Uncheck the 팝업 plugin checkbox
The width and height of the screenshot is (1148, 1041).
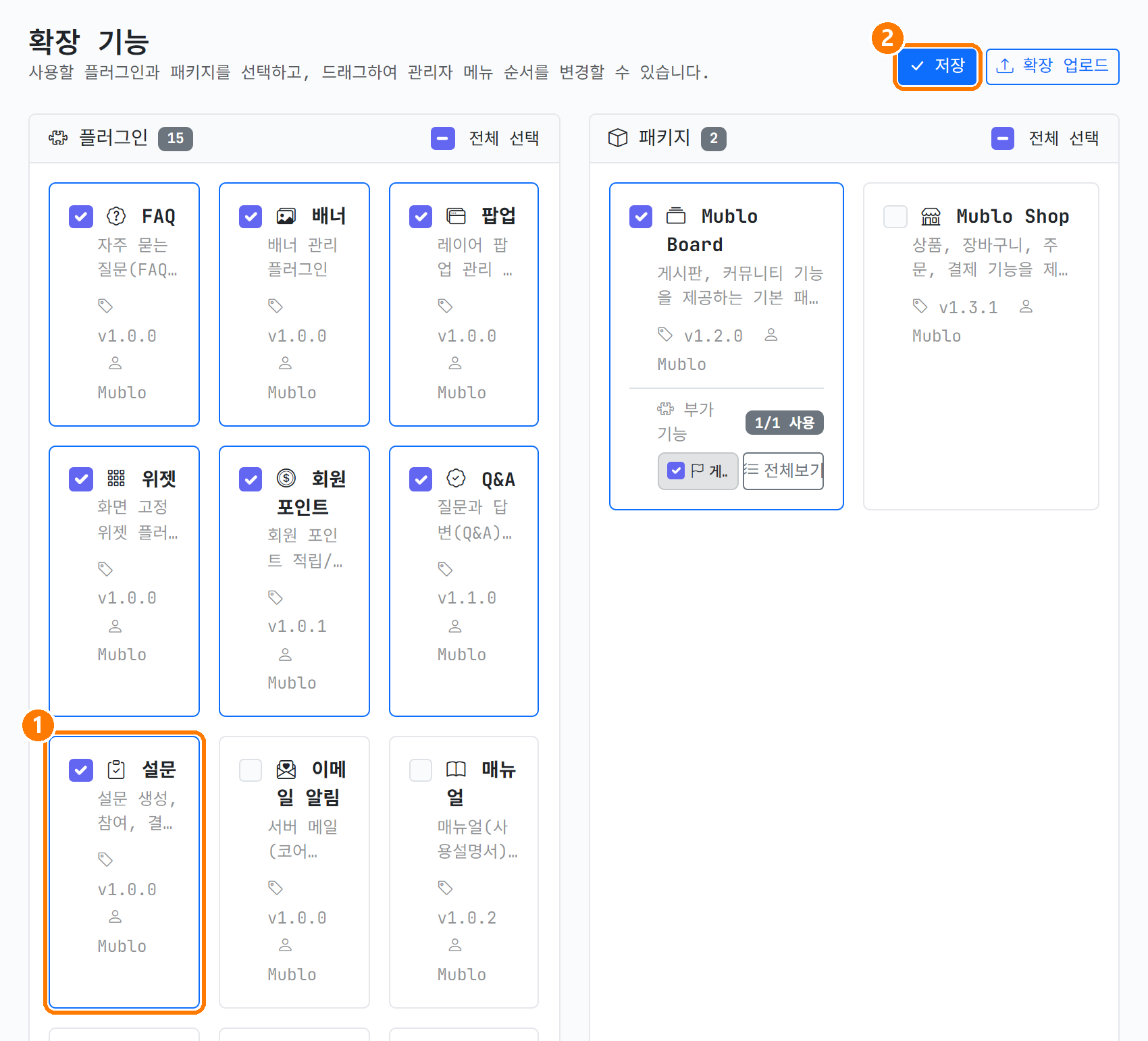click(x=421, y=217)
